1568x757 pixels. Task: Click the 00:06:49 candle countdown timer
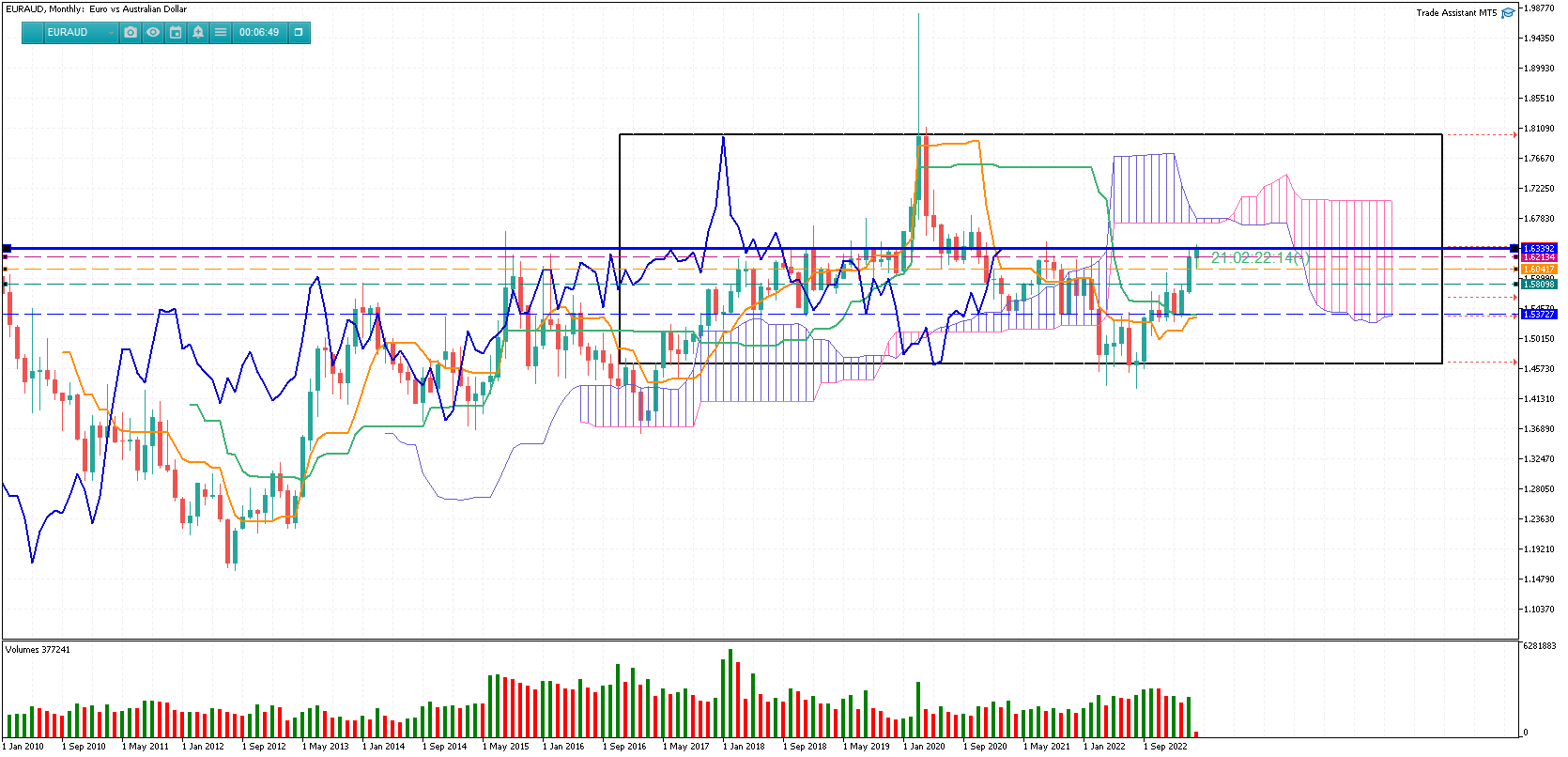point(259,32)
